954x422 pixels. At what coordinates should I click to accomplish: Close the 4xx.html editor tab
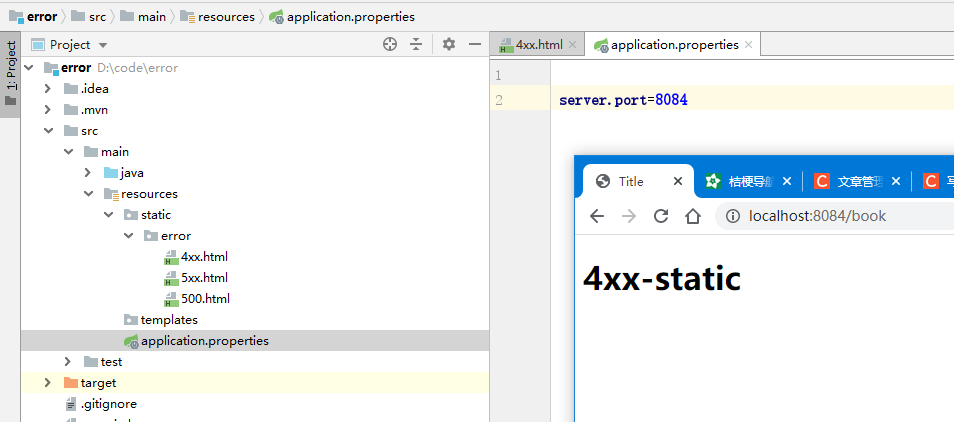pyautogui.click(x=572, y=44)
